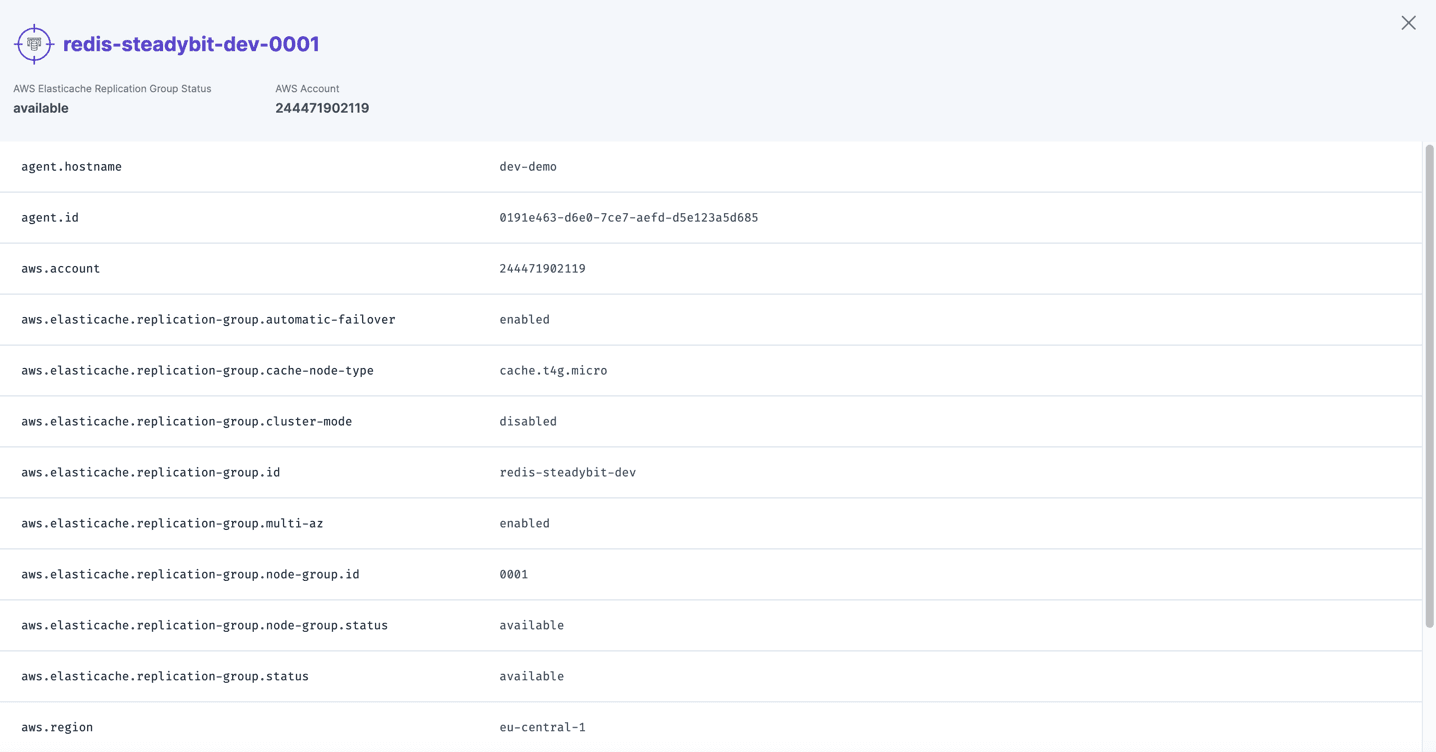Click the node-group.status attribute key

[204, 626]
